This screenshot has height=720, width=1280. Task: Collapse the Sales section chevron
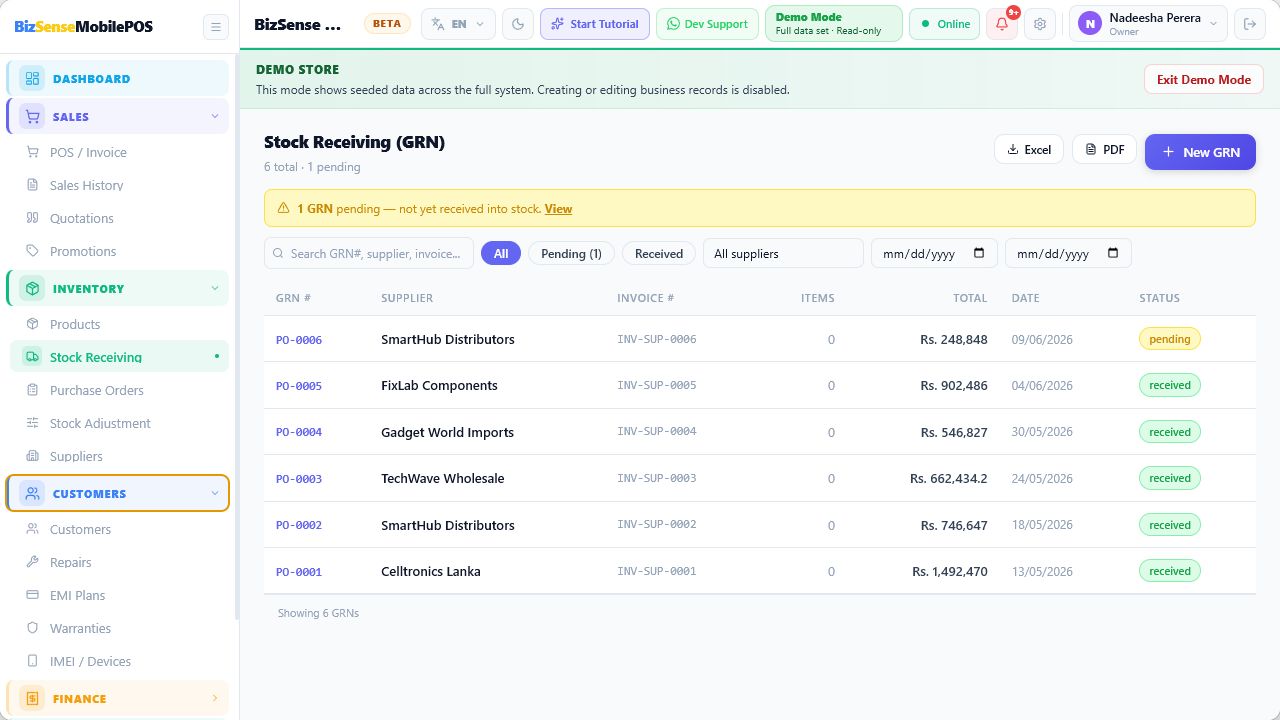tap(214, 117)
